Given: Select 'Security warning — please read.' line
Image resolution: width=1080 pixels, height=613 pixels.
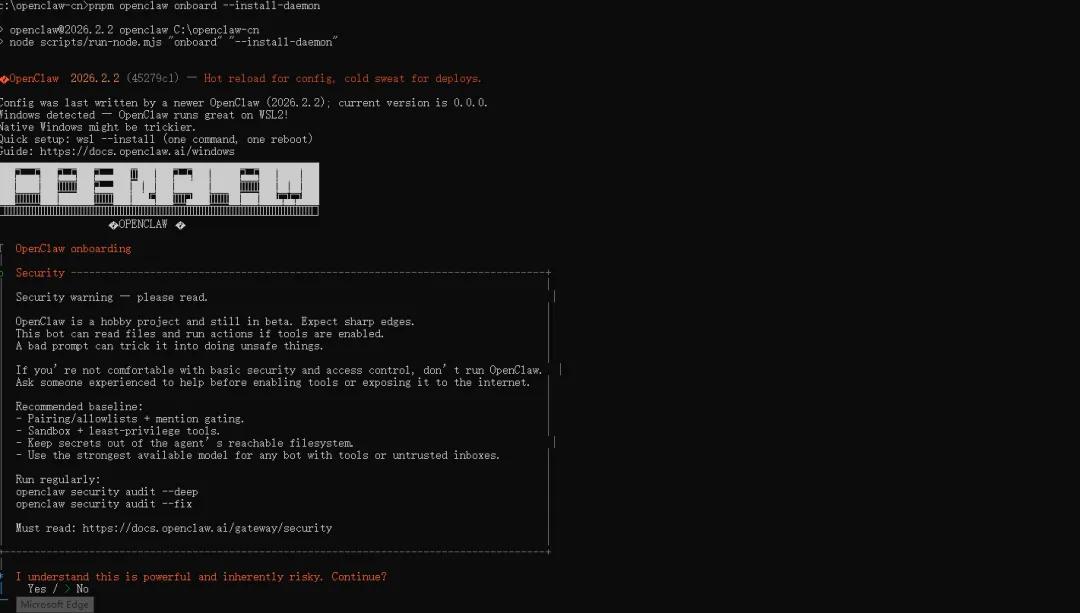Looking at the screenshot, I should (x=112, y=298).
